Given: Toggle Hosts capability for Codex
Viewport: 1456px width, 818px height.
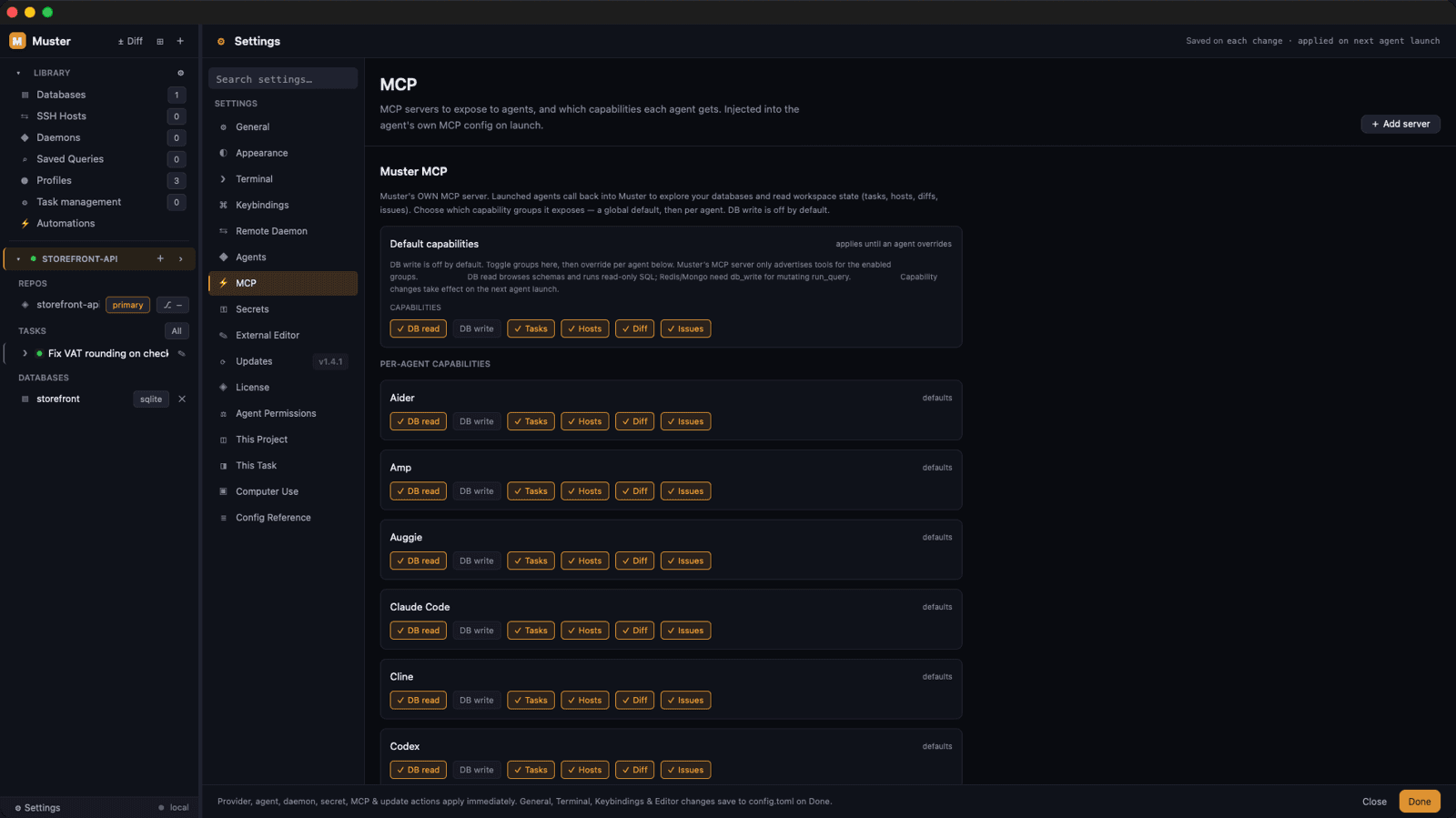Looking at the screenshot, I should point(585,770).
